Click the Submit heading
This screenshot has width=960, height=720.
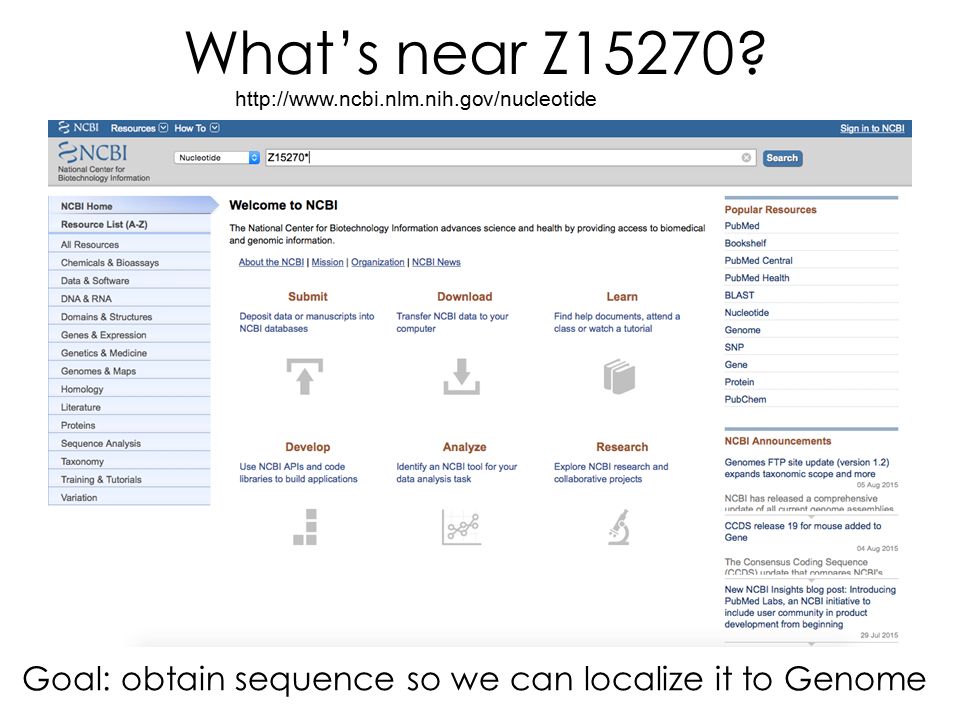(x=308, y=296)
